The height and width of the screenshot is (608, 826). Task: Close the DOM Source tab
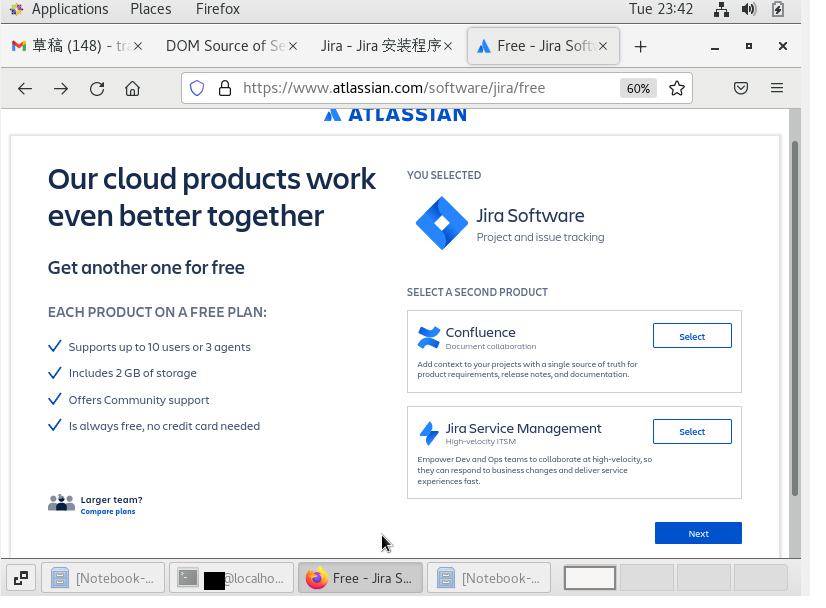click(x=293, y=46)
